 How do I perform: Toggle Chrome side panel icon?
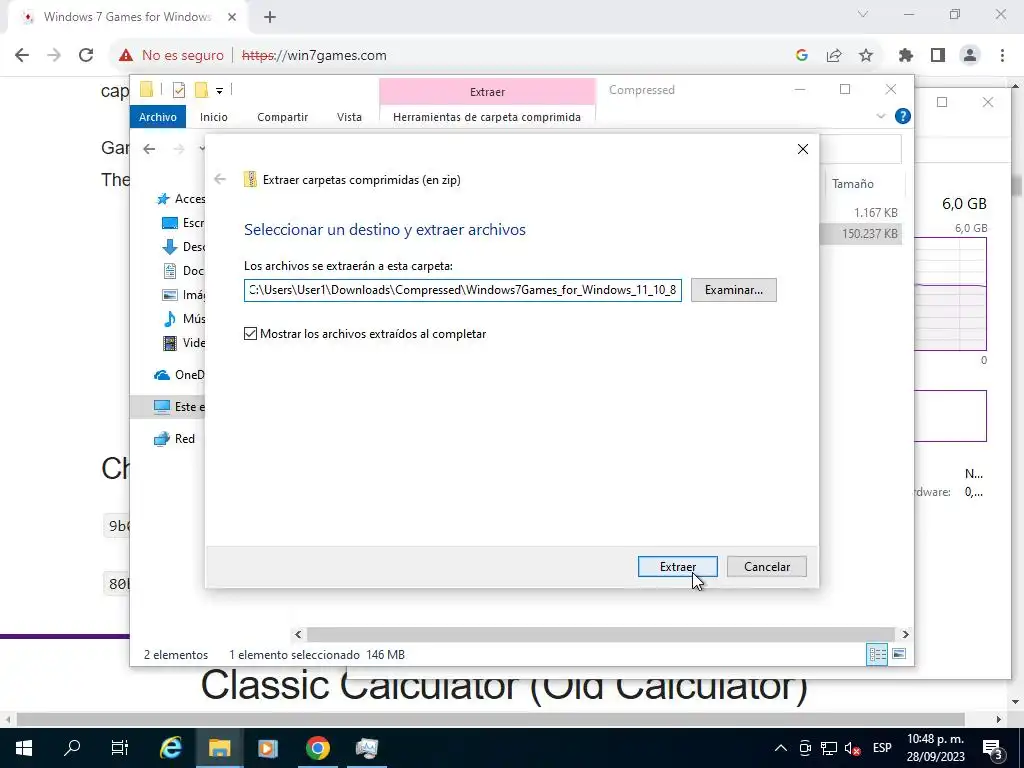pyautogui.click(x=938, y=56)
